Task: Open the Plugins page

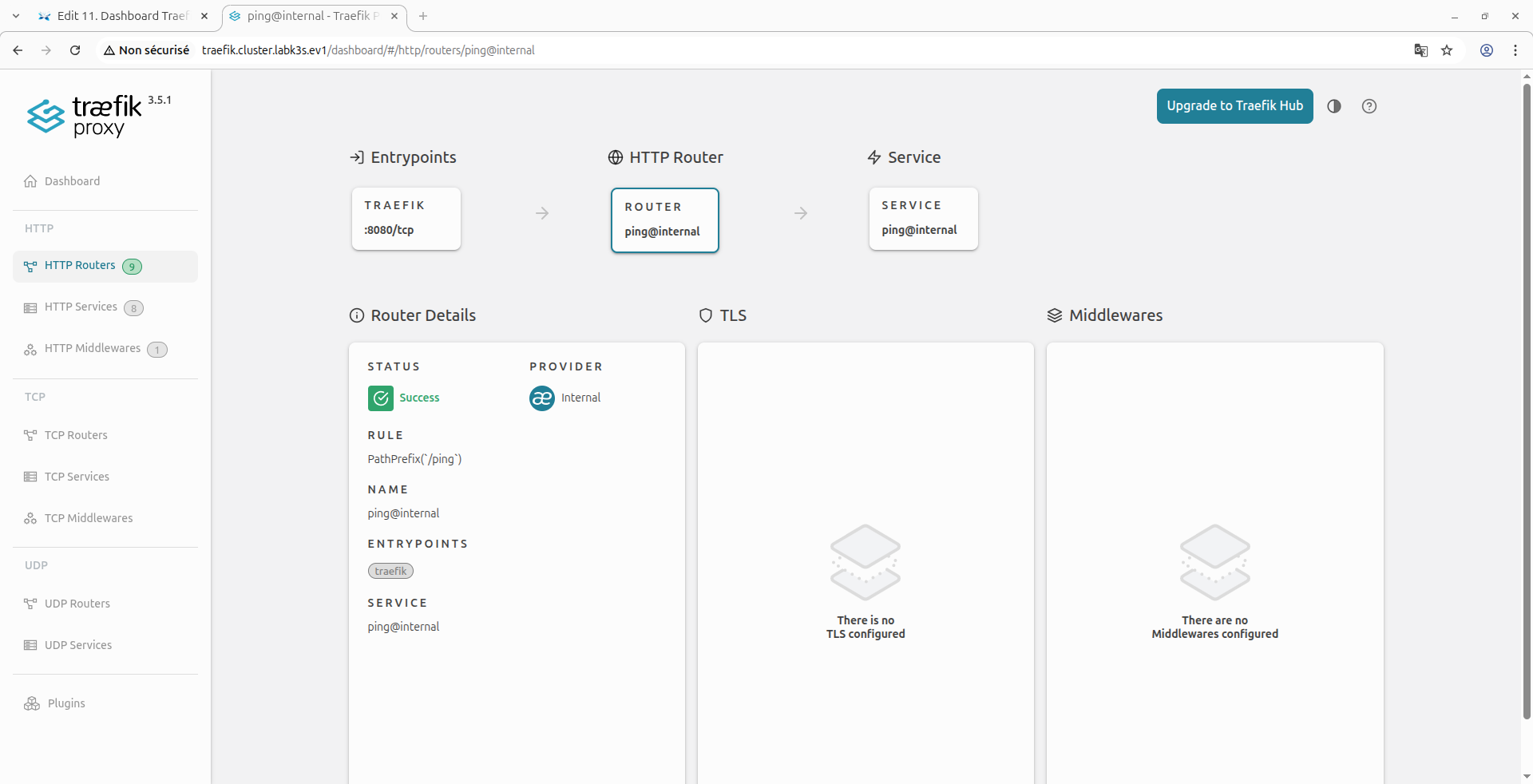Action: point(105,703)
